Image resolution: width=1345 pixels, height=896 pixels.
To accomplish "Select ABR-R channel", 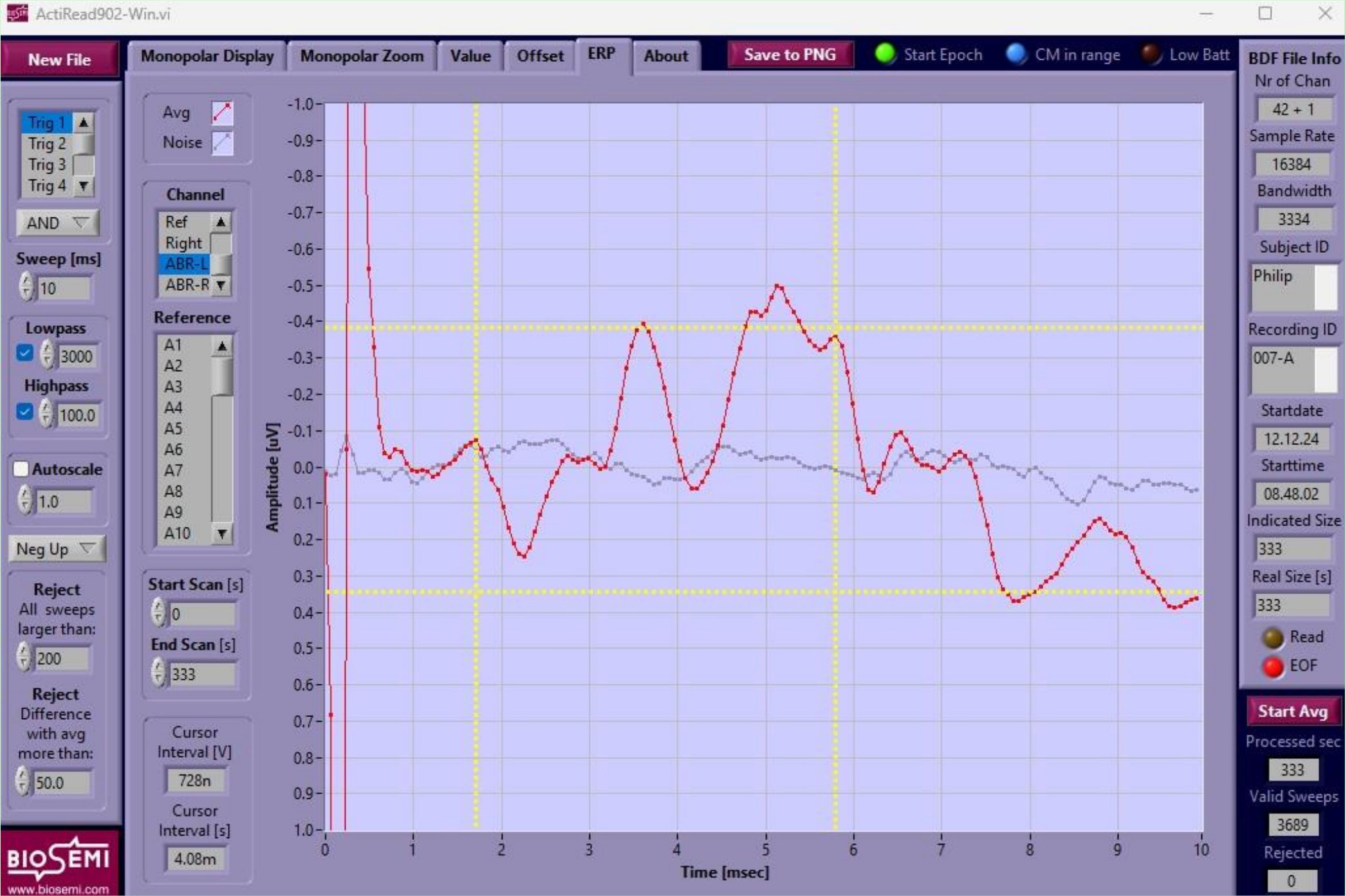I will [x=185, y=285].
